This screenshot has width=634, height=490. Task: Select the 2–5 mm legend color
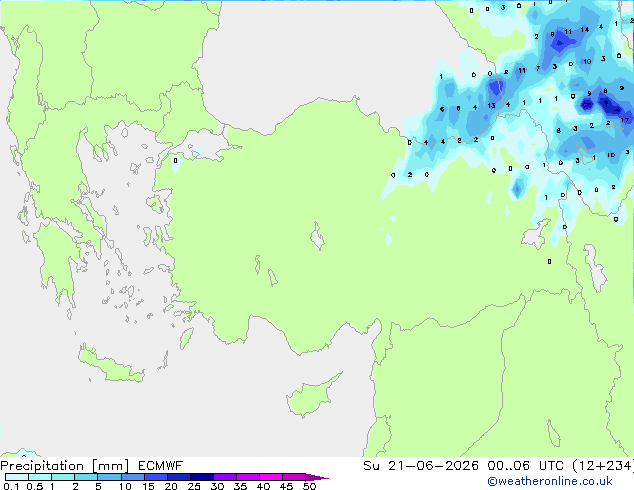(86, 477)
